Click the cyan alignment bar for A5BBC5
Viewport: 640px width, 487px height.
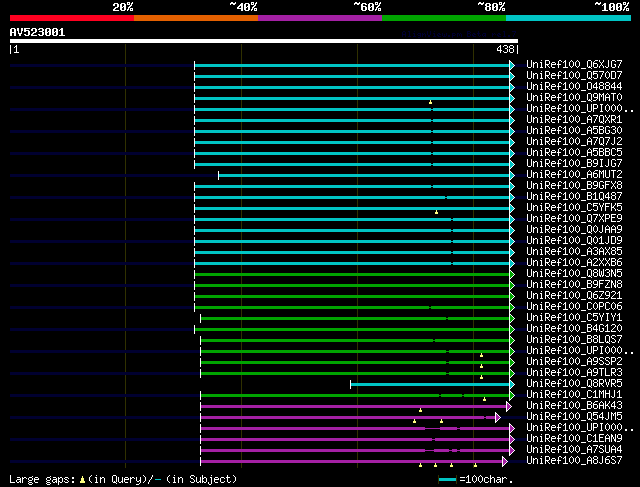tap(352, 153)
